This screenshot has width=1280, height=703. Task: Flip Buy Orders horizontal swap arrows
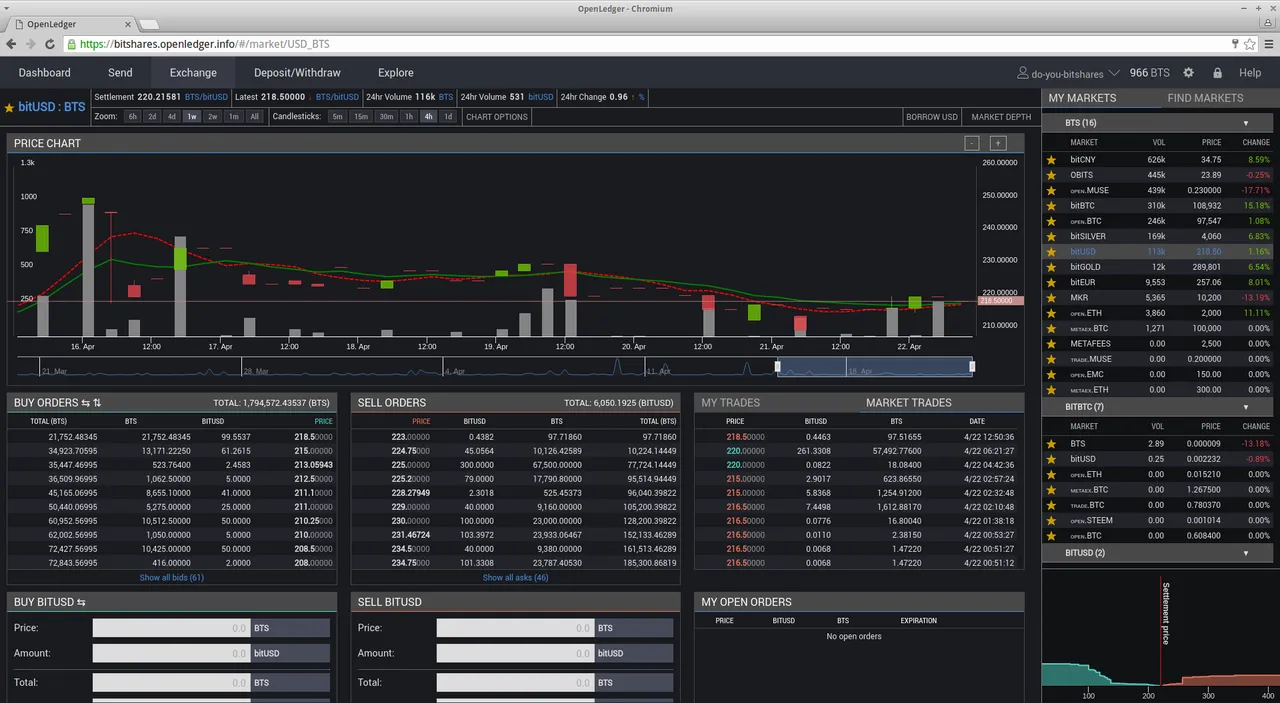[x=86, y=403]
